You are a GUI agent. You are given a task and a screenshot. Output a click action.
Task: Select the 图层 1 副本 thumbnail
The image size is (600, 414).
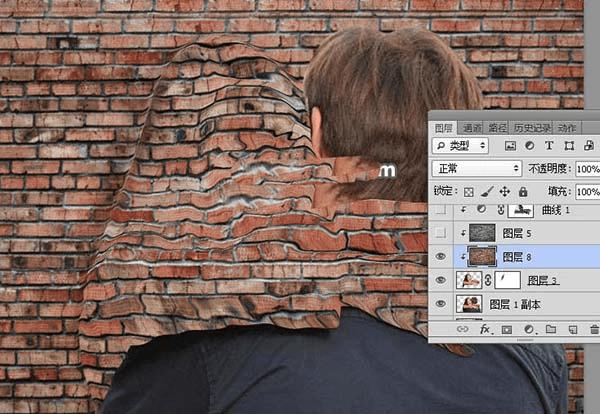click(x=469, y=304)
